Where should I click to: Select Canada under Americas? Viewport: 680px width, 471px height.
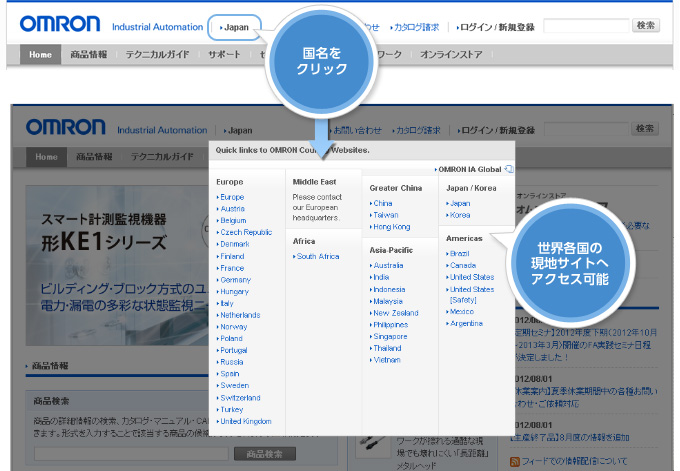pos(461,265)
